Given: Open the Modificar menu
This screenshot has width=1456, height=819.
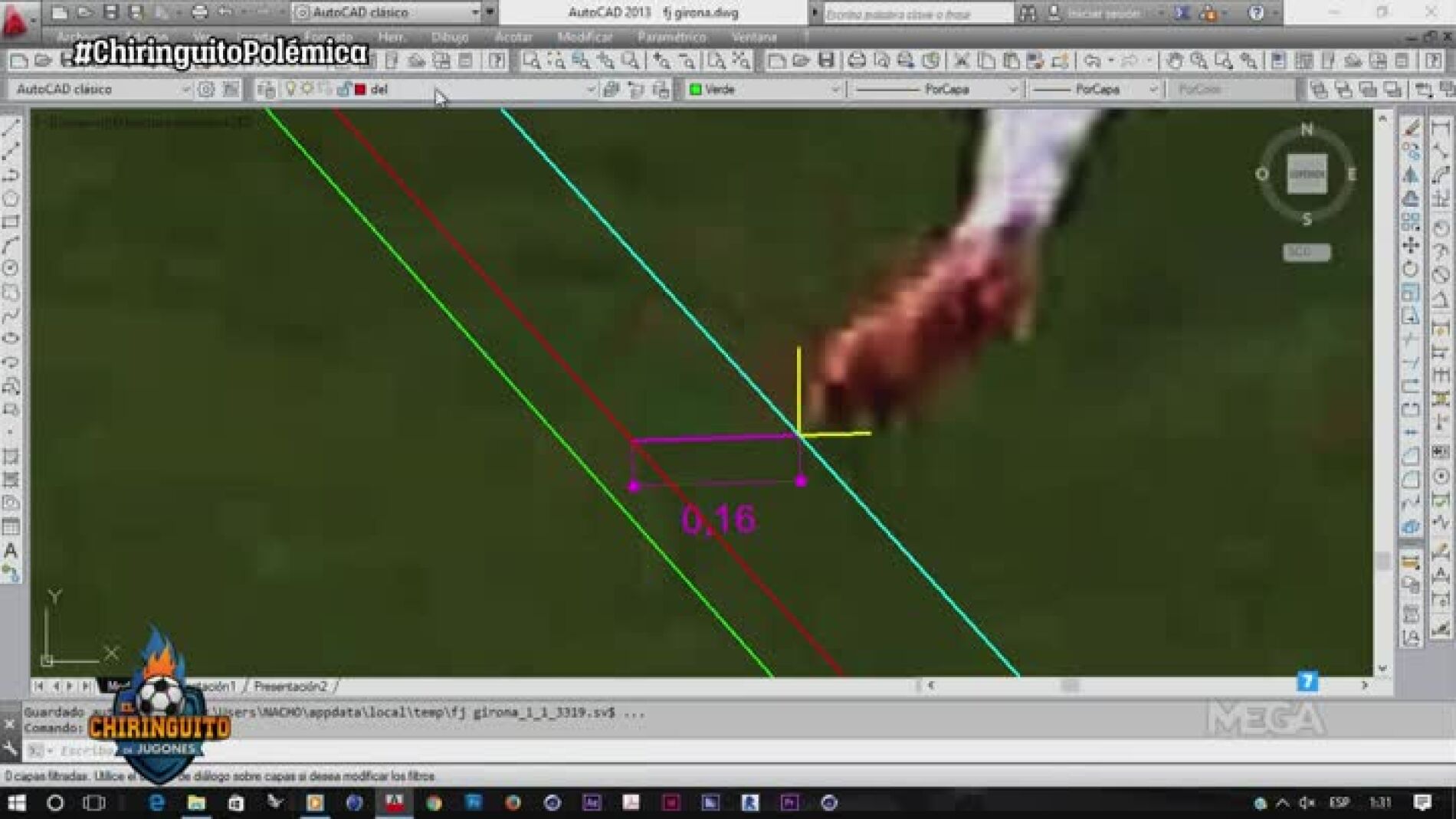Looking at the screenshot, I should [x=585, y=37].
